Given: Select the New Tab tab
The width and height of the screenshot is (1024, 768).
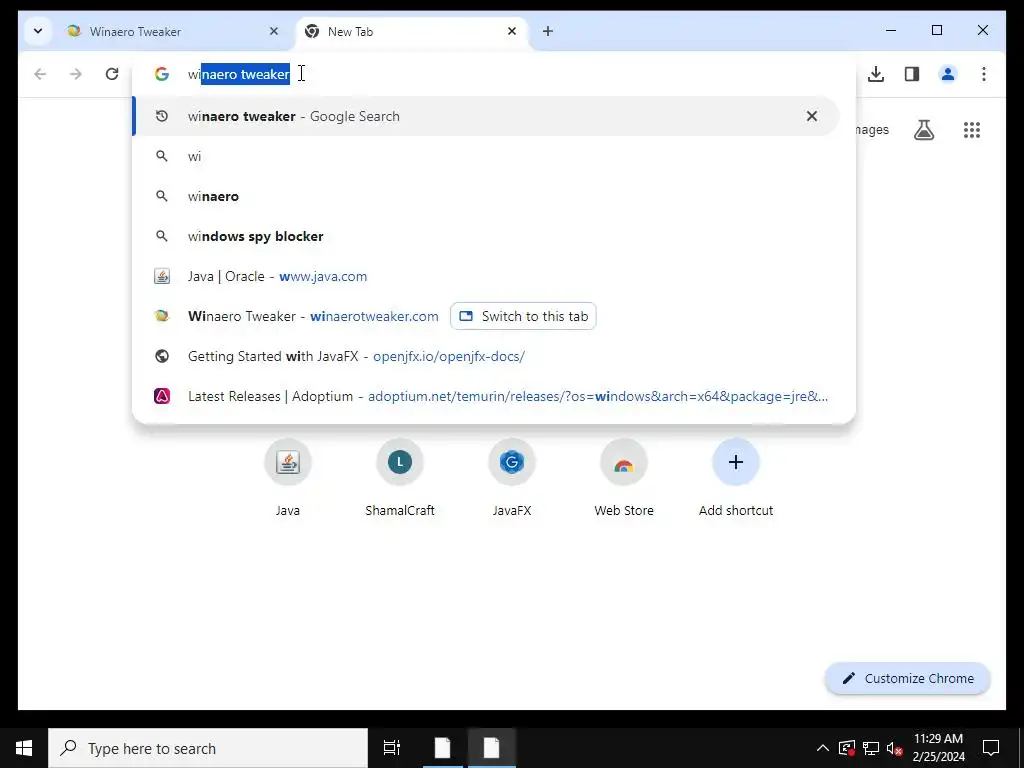Looking at the screenshot, I should (410, 31).
